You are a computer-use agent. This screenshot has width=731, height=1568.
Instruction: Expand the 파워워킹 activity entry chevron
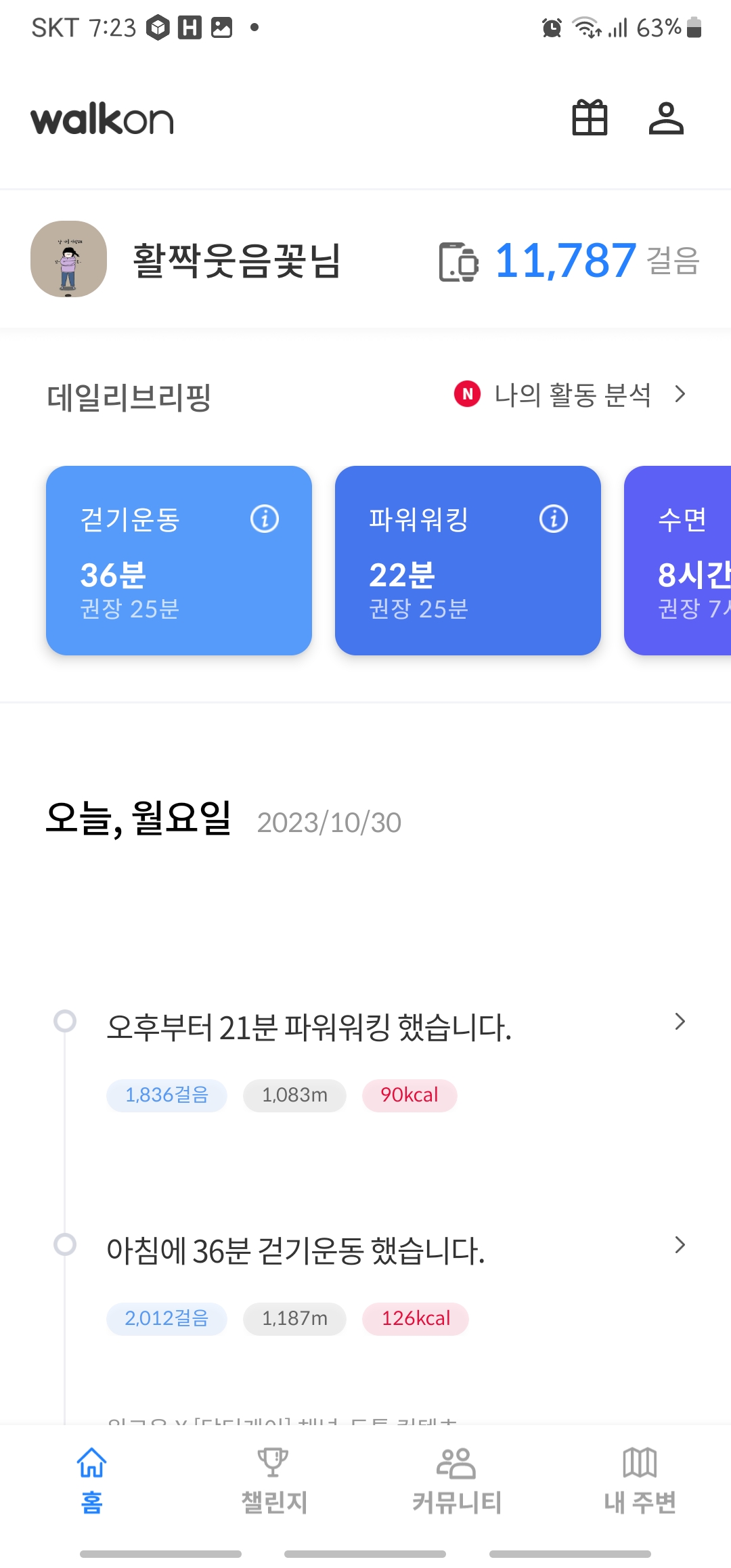[680, 1022]
